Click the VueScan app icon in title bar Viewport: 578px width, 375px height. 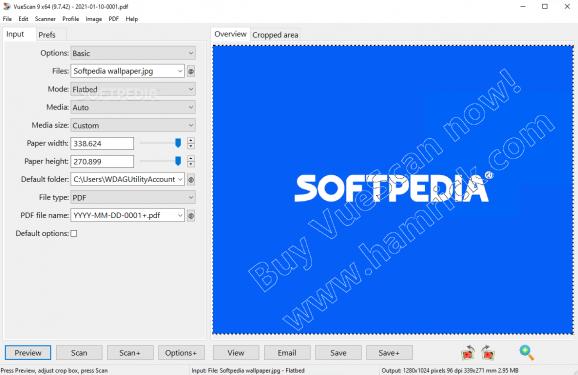[6, 6]
